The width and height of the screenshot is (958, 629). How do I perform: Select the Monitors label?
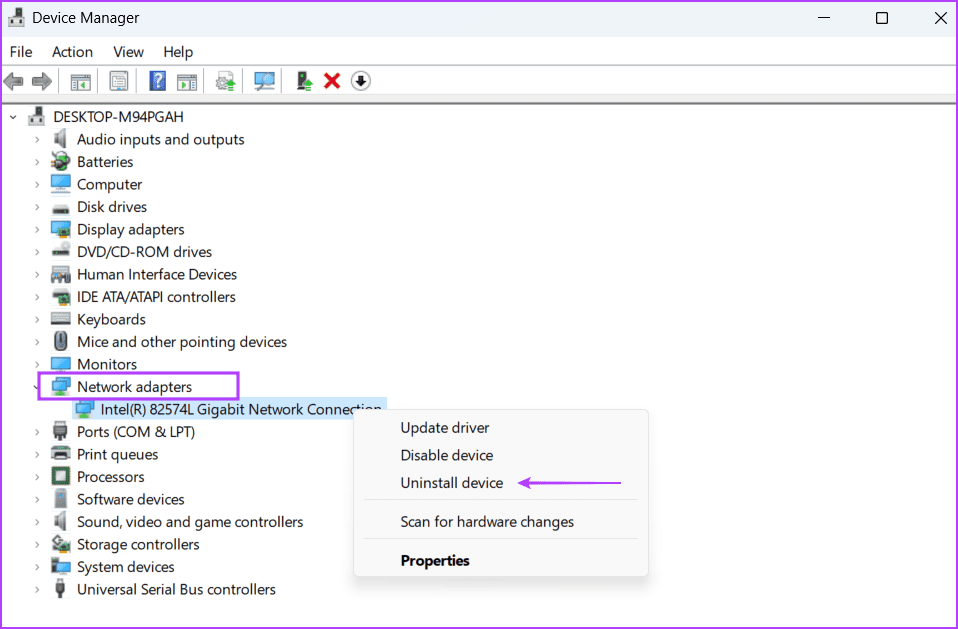(x=107, y=364)
